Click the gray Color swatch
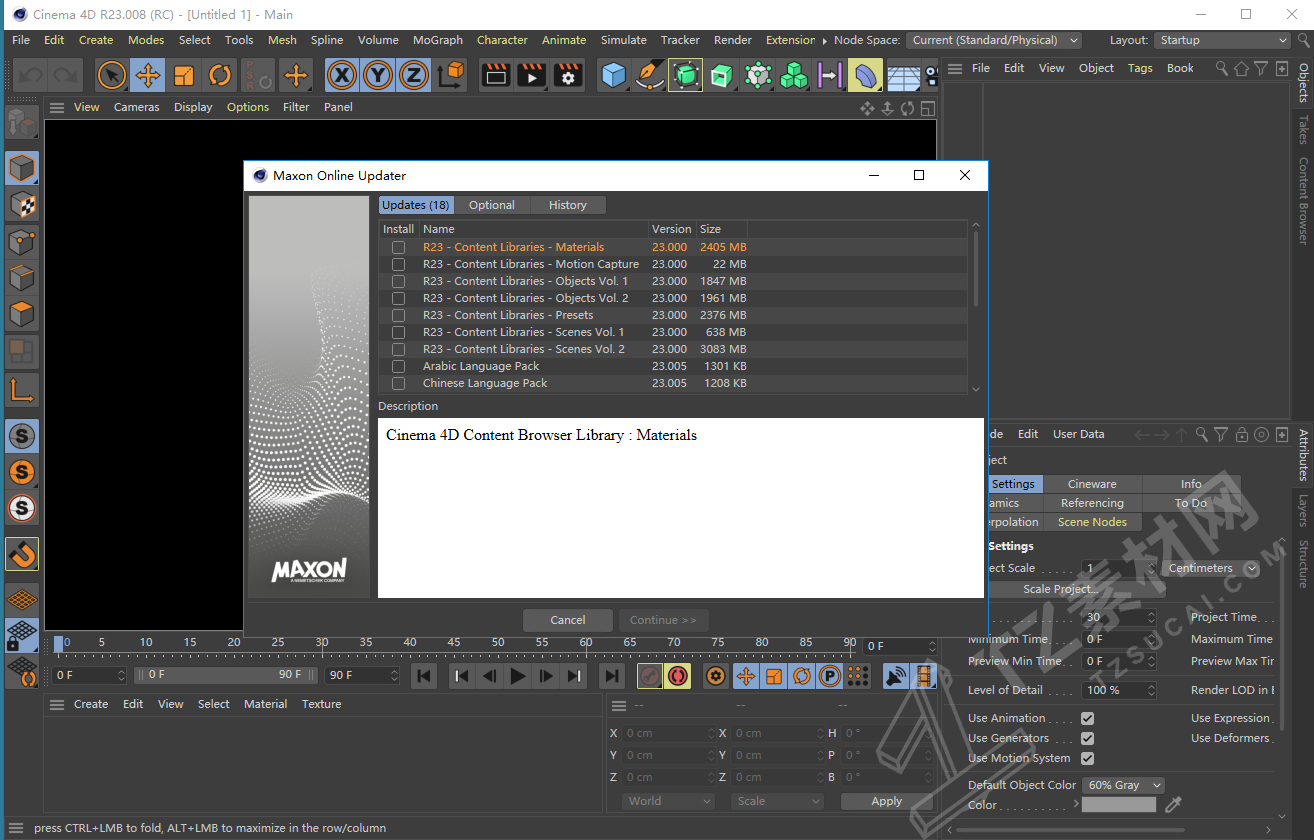1314x840 pixels. tap(1119, 804)
